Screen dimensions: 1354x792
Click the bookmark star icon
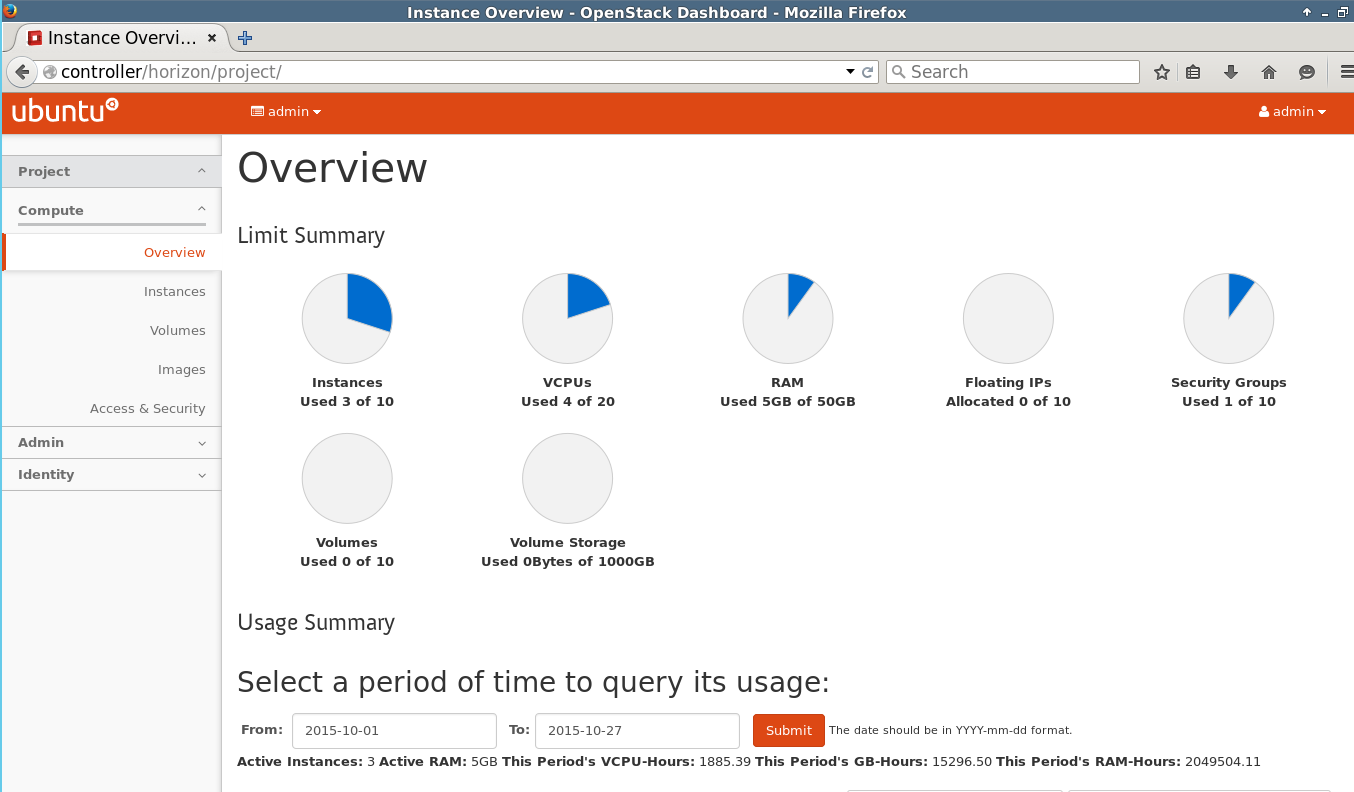[x=1161, y=72]
